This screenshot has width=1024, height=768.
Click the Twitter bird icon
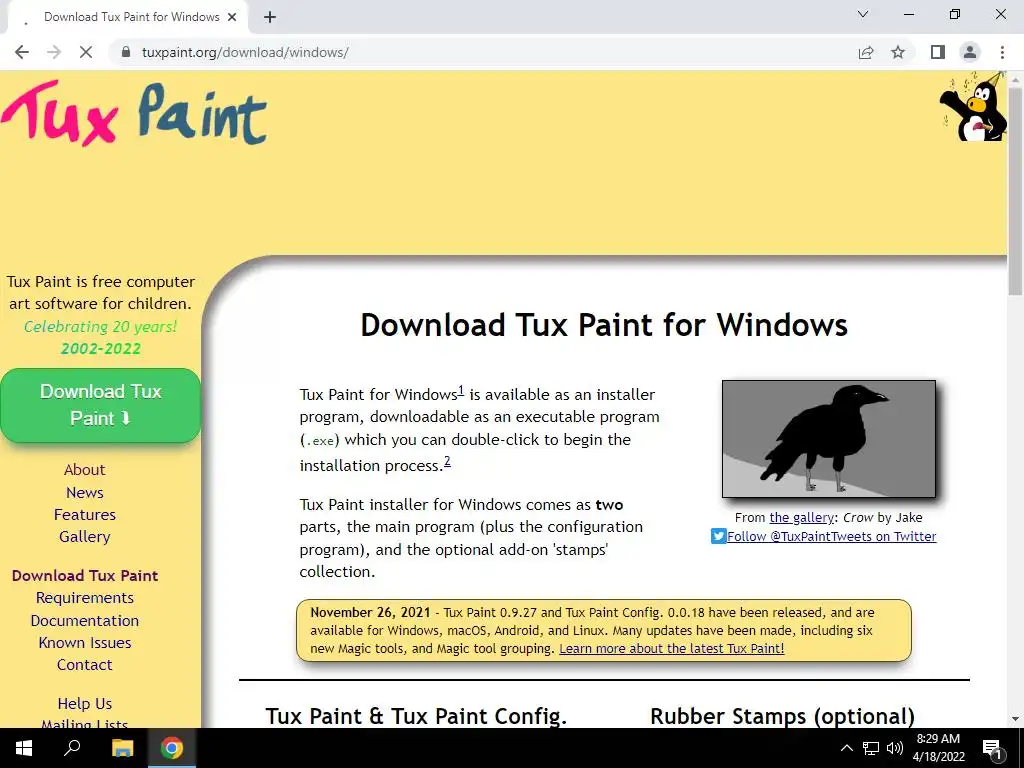718,536
